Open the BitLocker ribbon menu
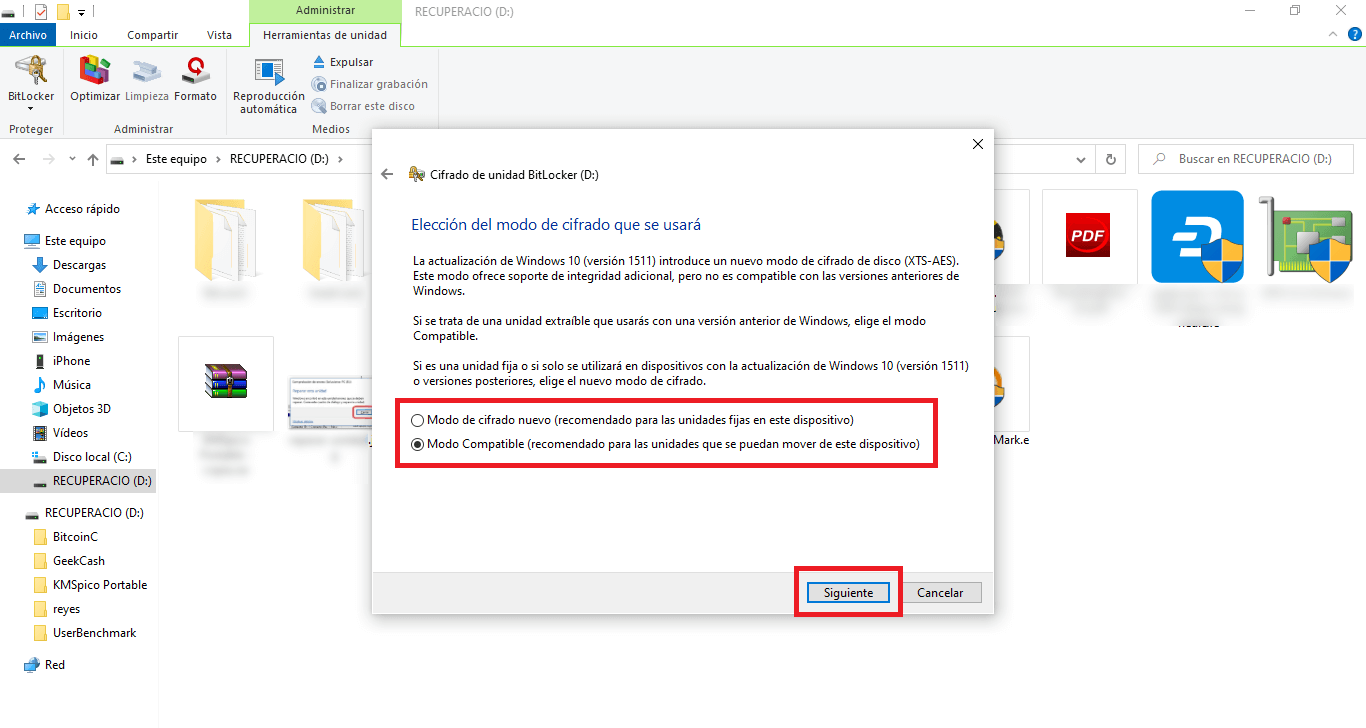 (x=31, y=83)
